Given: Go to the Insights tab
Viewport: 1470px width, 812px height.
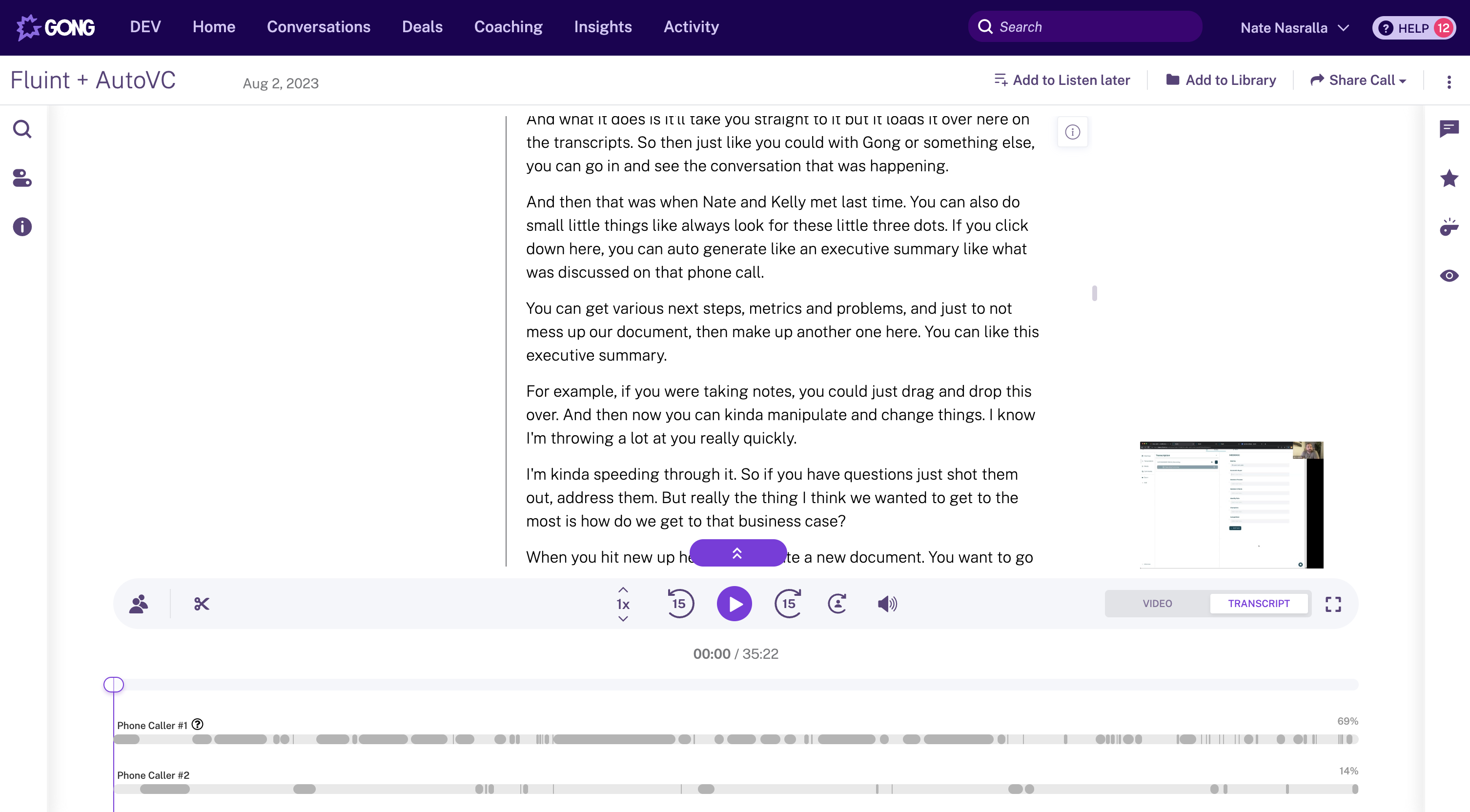Looking at the screenshot, I should 603,27.
